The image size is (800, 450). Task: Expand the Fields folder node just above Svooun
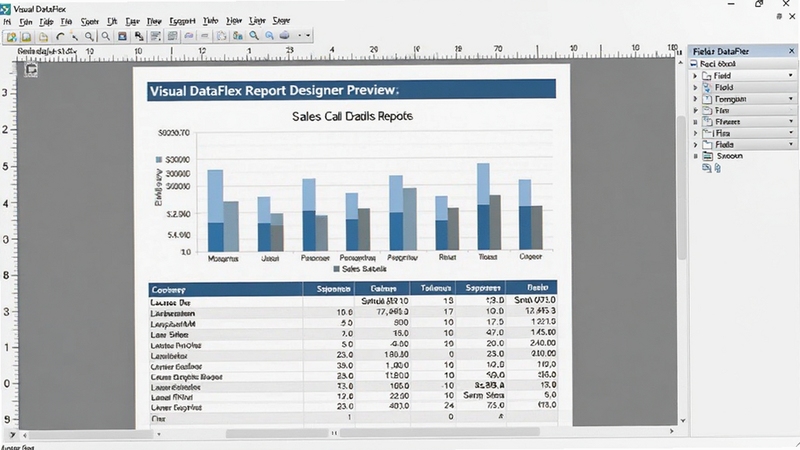coord(695,144)
